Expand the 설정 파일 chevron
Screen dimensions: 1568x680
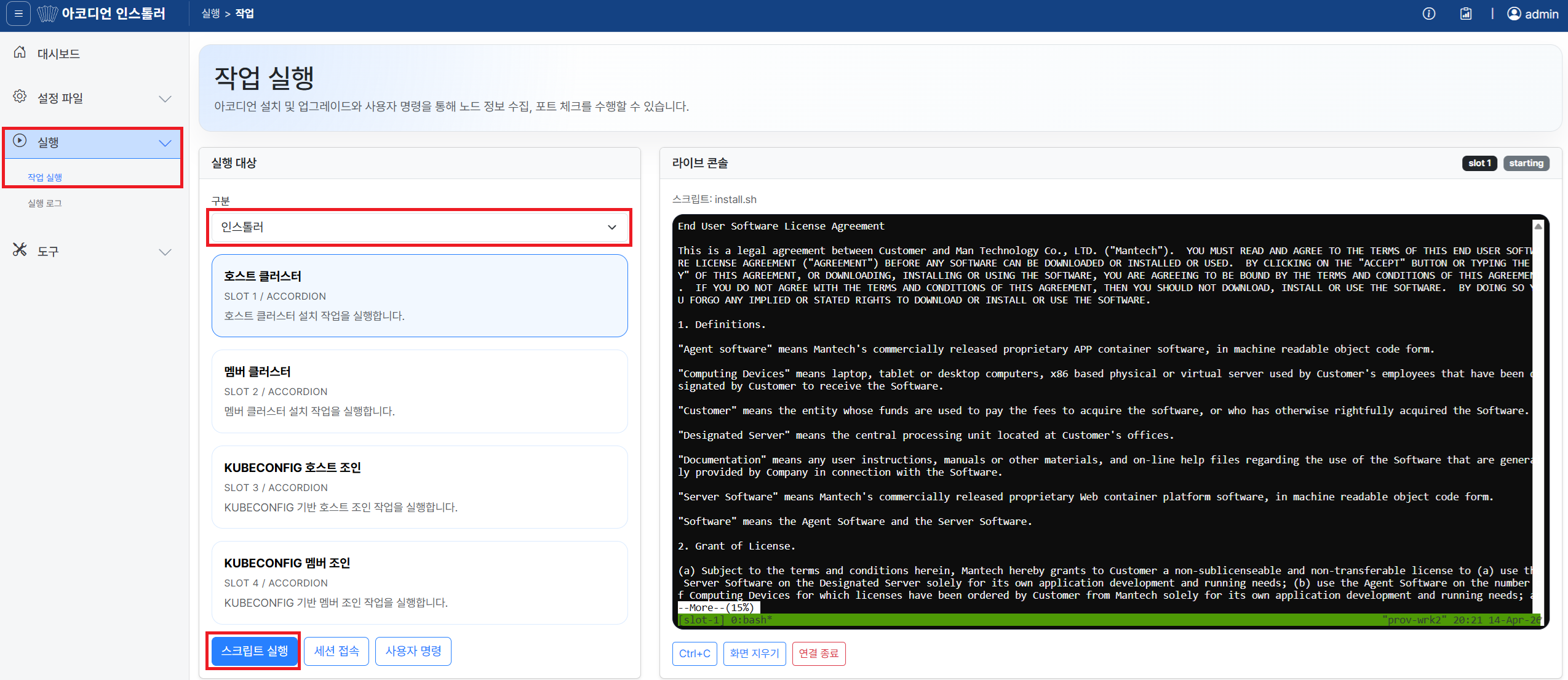click(165, 98)
